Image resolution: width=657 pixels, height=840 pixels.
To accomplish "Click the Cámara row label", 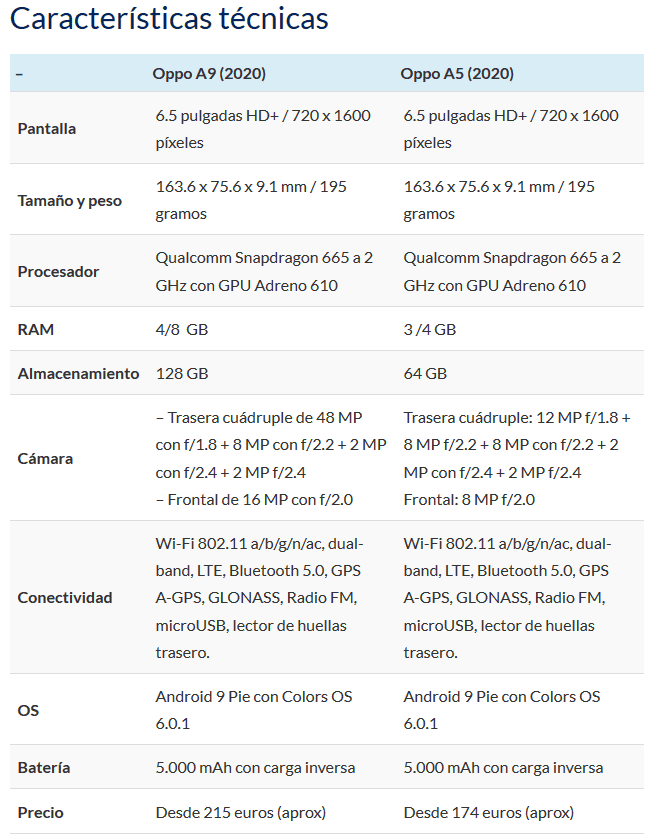I will tap(45, 459).
